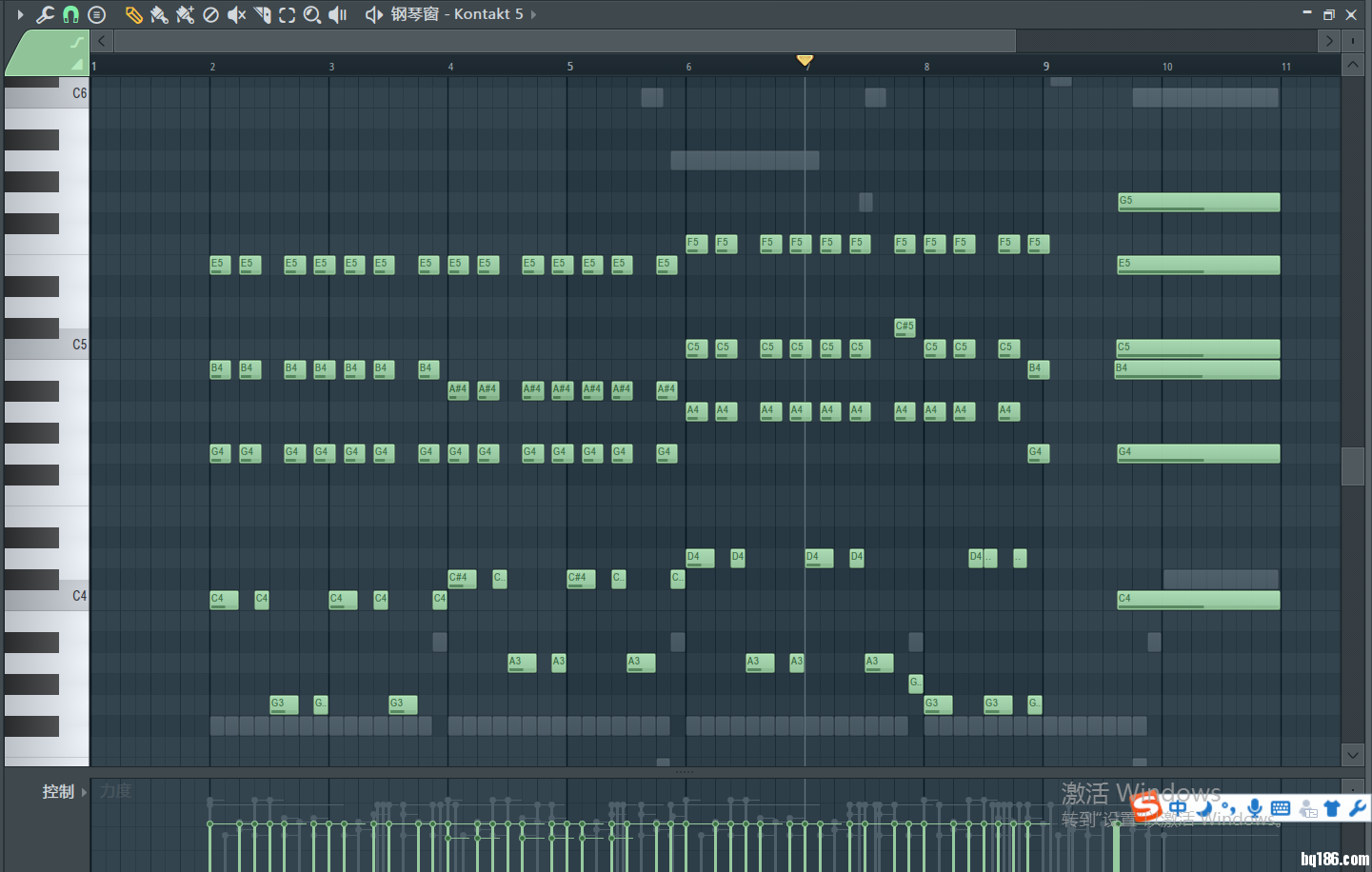This screenshot has height=872, width=1372.
Task: Click the 钢琴窗 - Kontakt 5 title
Action: (457, 14)
